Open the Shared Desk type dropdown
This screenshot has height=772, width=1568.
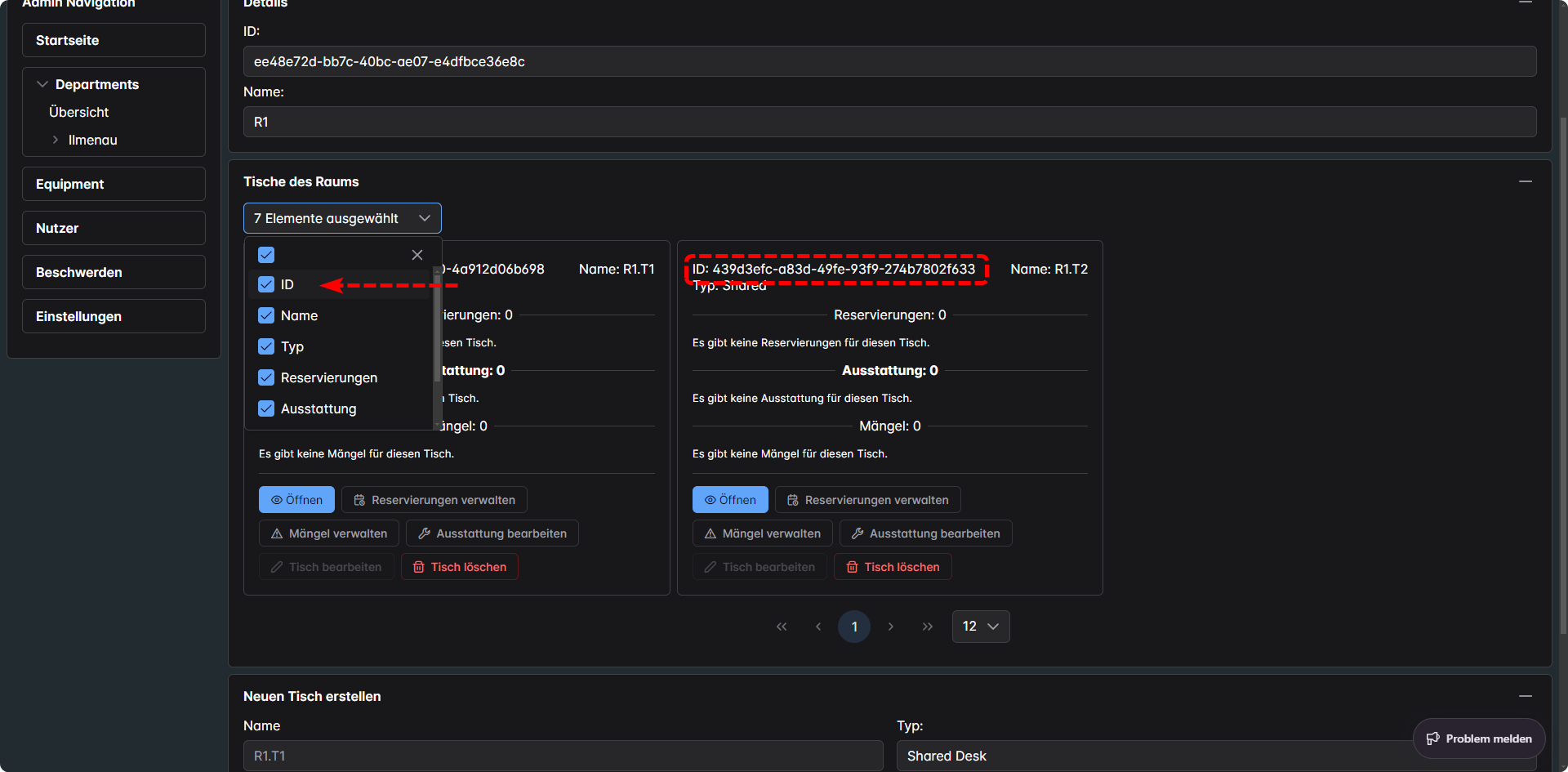[x=1217, y=756]
